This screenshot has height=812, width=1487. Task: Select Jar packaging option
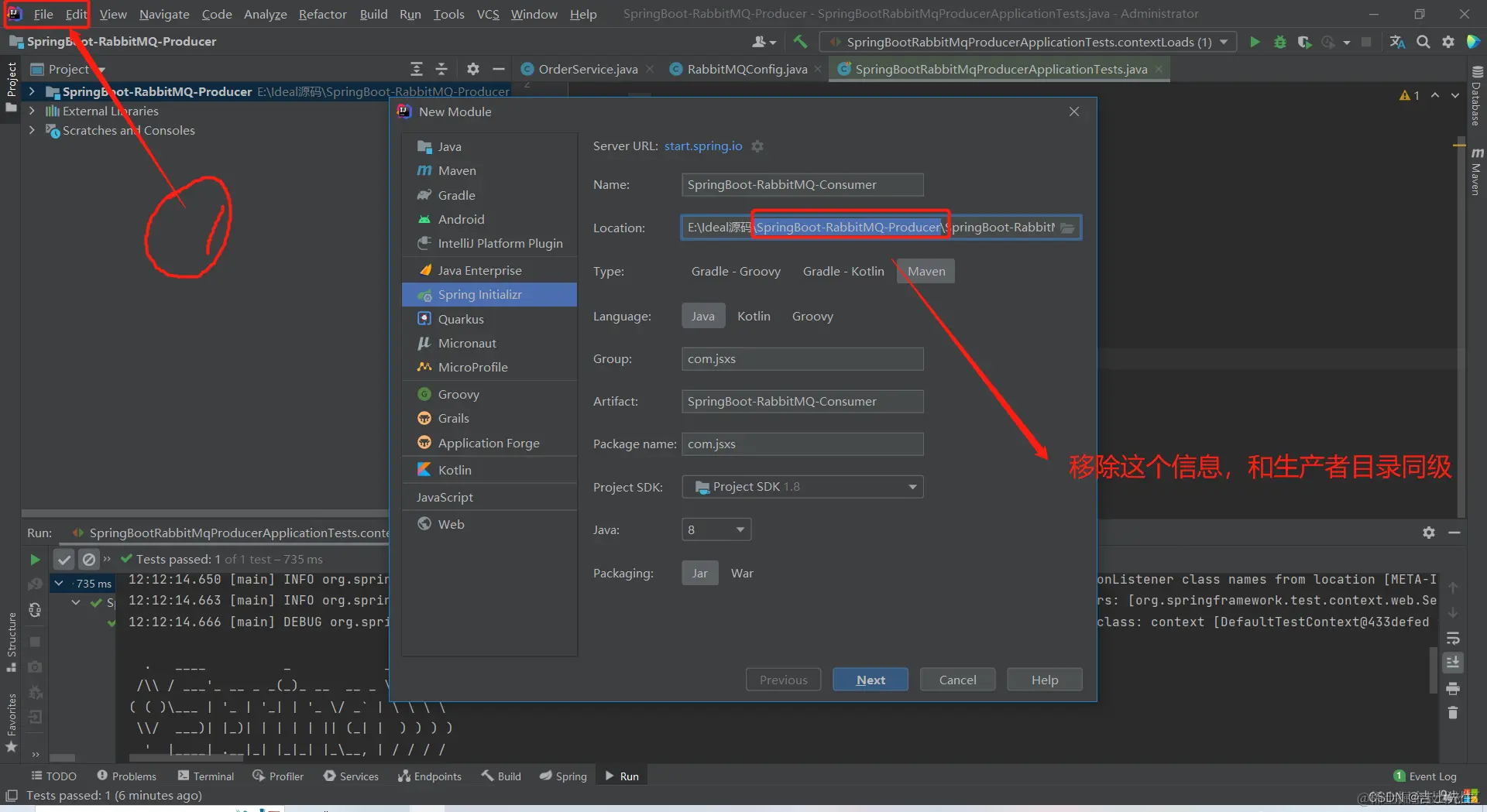[700, 574]
